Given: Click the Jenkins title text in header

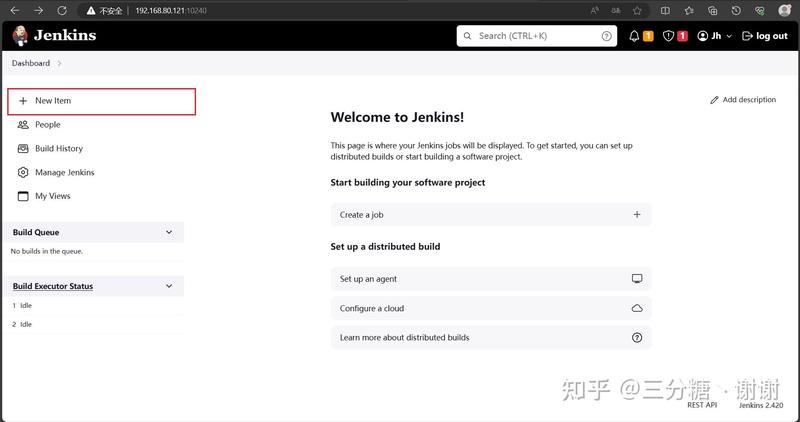Looking at the screenshot, I should 65,35.
